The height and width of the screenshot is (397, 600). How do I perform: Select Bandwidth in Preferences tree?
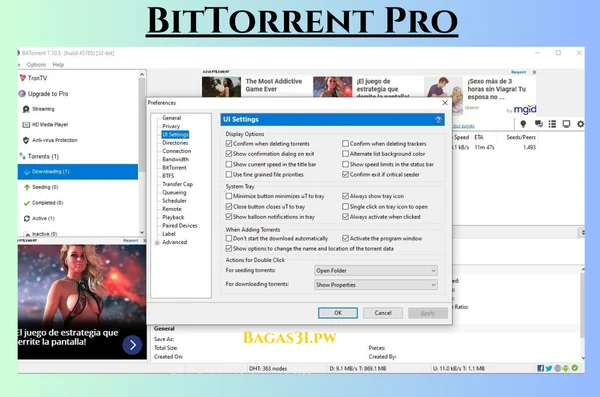click(175, 159)
